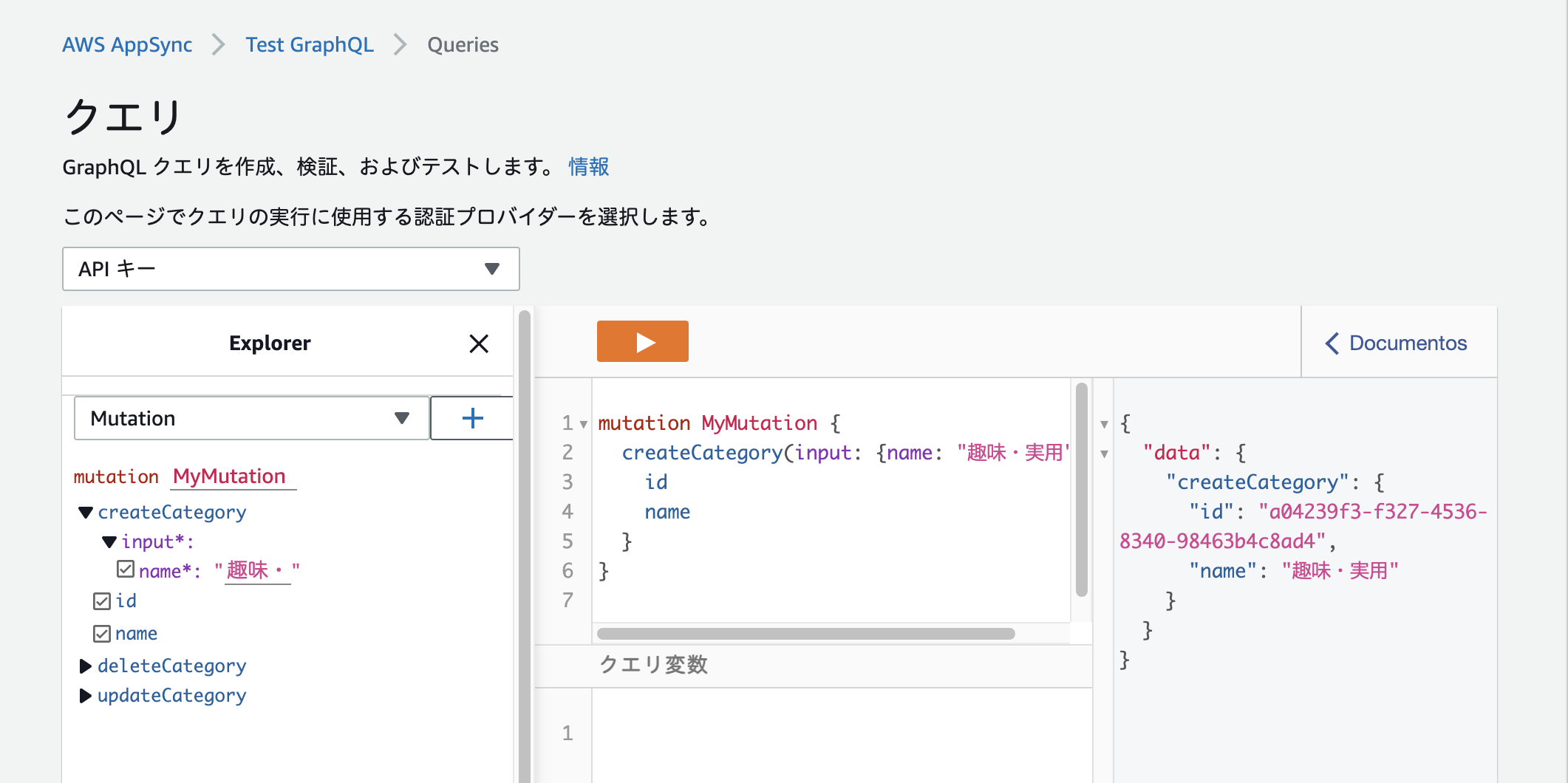Open the API キー auth provider dropdown
Viewport: 1568px width, 783px height.
291,269
